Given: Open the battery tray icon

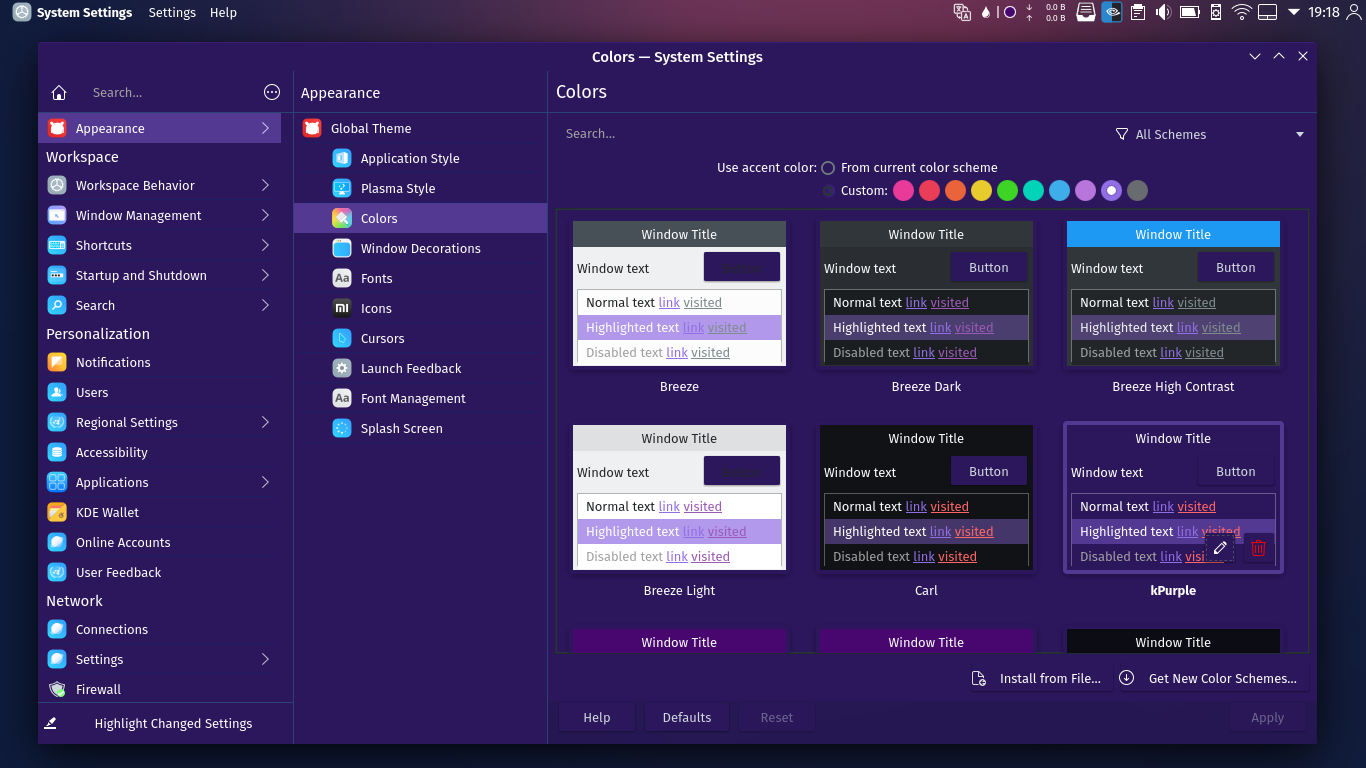Looking at the screenshot, I should [x=1189, y=12].
